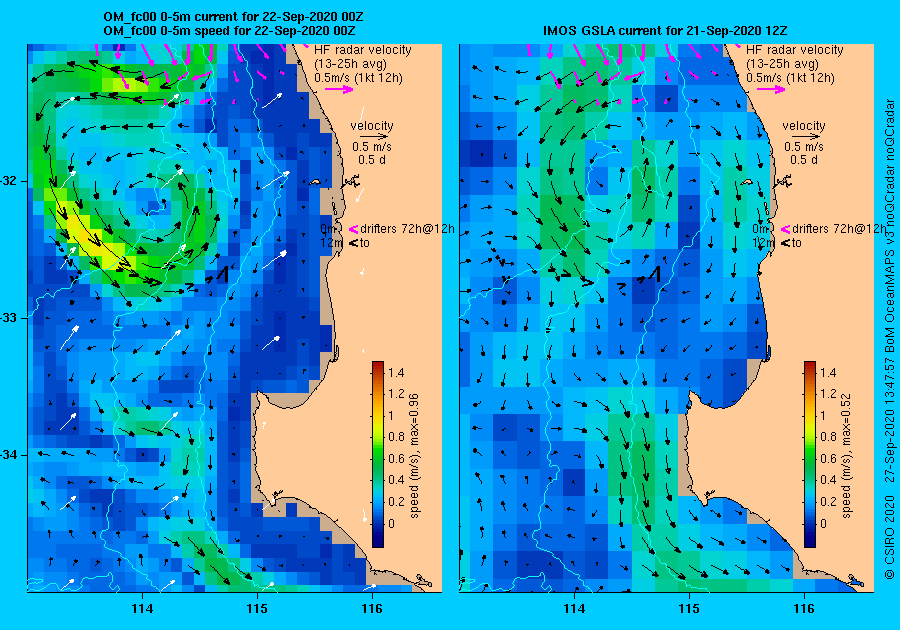
Task: Click the magenta HF radar legend arrow in right map
Action: coord(771,89)
